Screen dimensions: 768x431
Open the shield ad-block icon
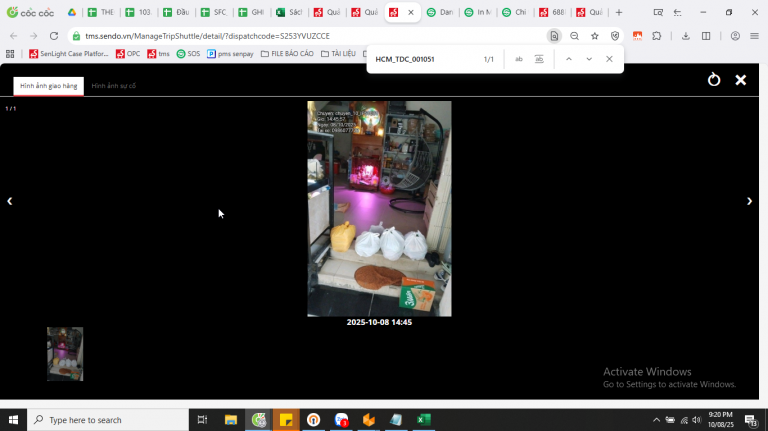pos(615,36)
